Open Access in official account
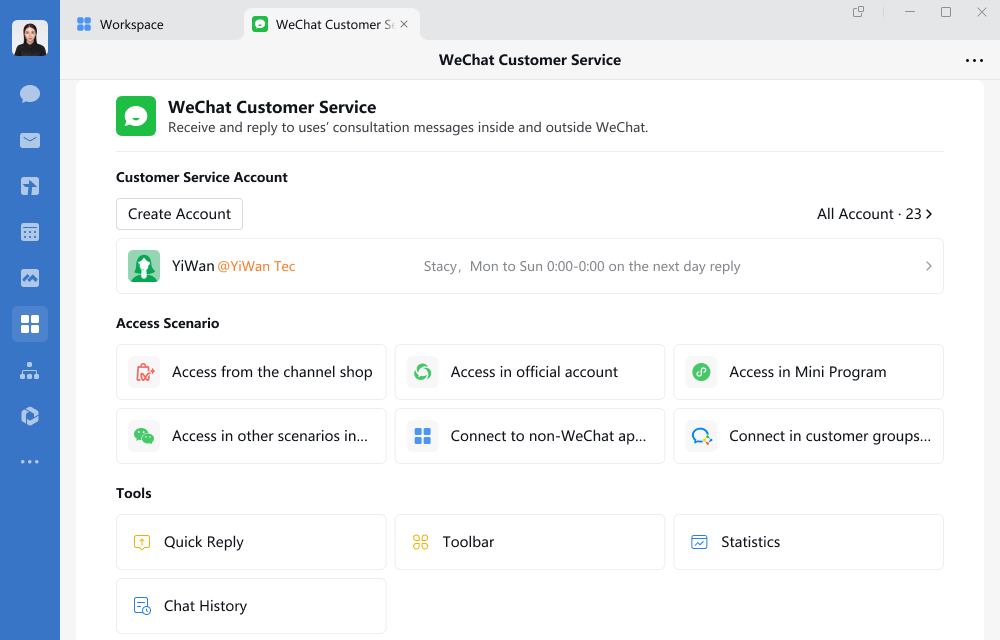This screenshot has width=1000, height=640. point(529,372)
